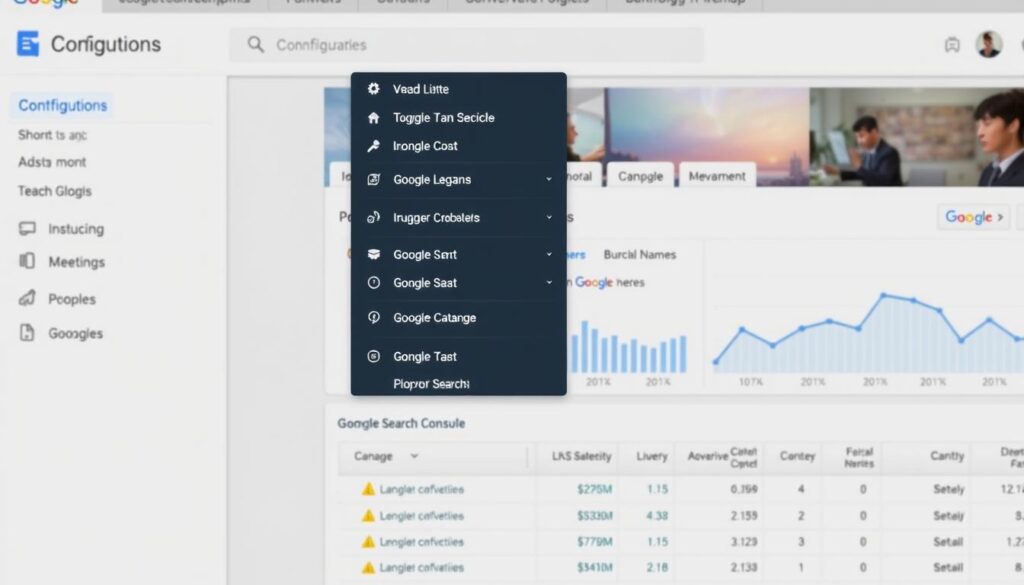Click the Gongle Search Consule heading

coord(401,423)
